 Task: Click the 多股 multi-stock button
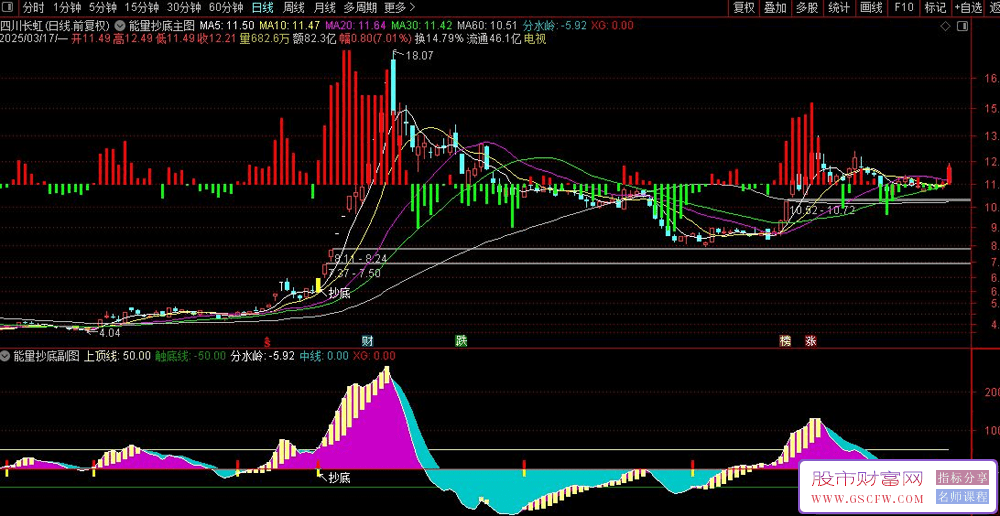pyautogui.click(x=807, y=8)
